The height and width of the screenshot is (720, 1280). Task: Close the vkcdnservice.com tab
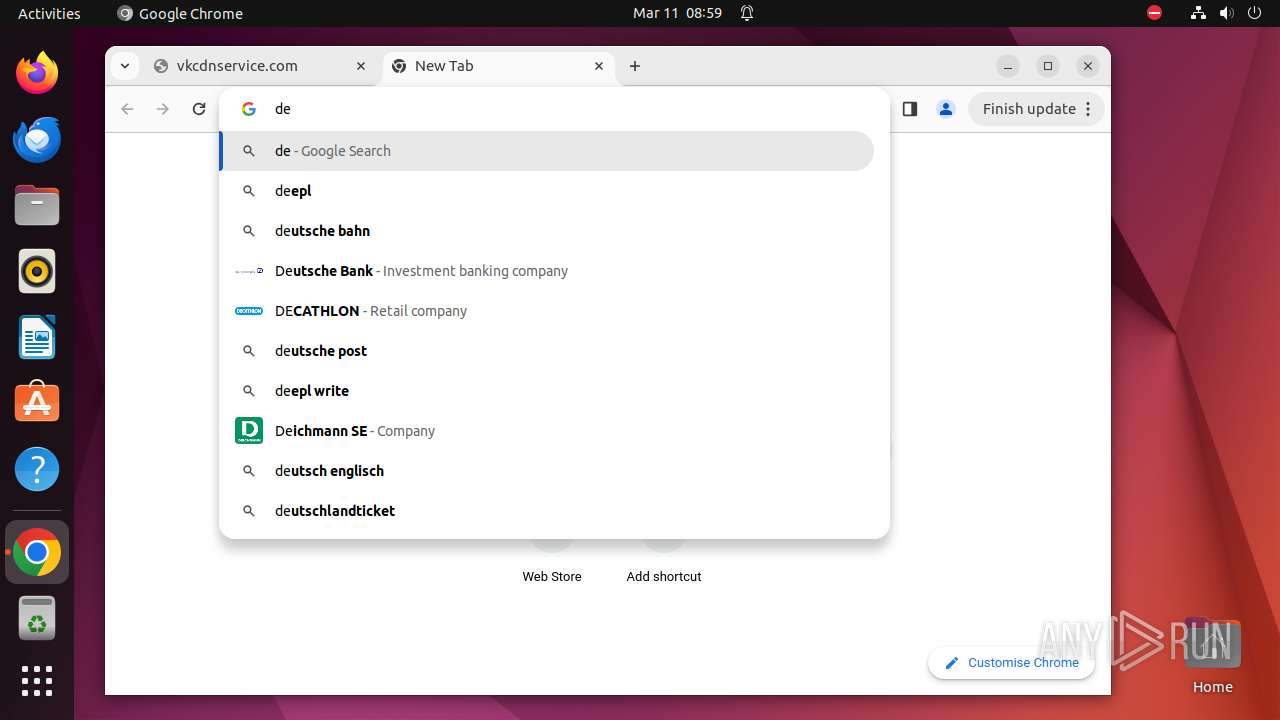click(x=361, y=66)
